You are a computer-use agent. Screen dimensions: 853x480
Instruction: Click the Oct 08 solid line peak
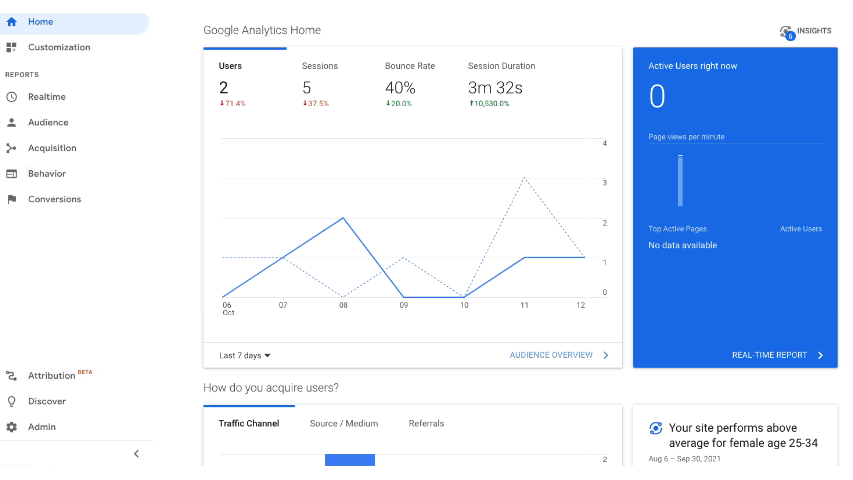tap(343, 218)
